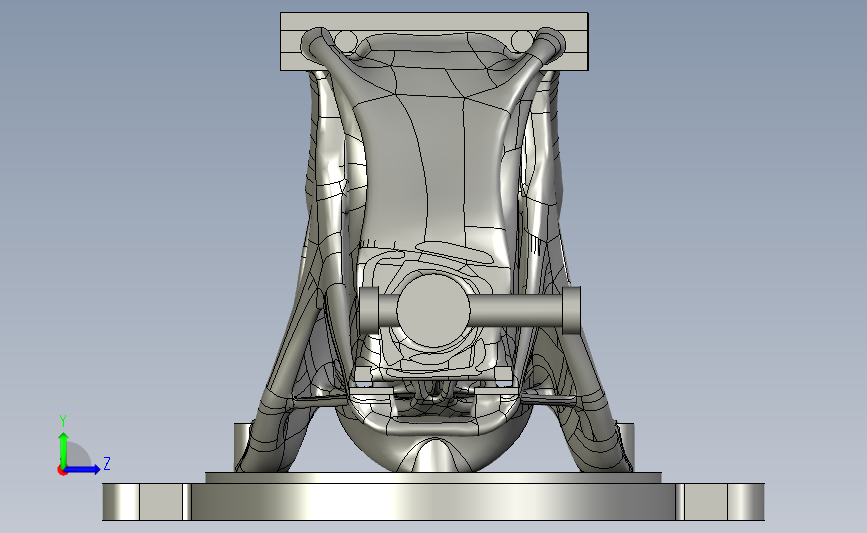Select the right end cap of horizontal bar
The height and width of the screenshot is (533, 867).
pyautogui.click(x=571, y=311)
